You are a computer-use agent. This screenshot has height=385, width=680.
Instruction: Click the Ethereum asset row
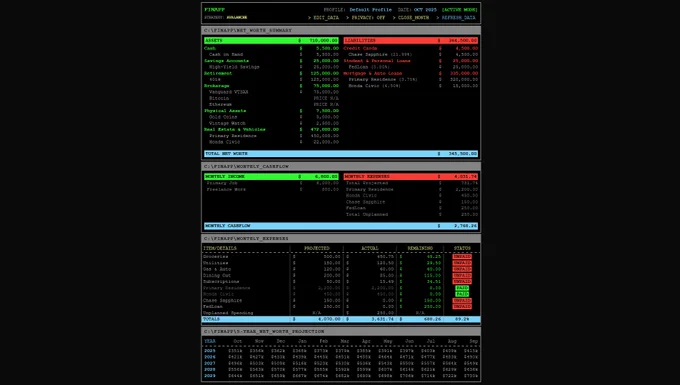point(271,104)
